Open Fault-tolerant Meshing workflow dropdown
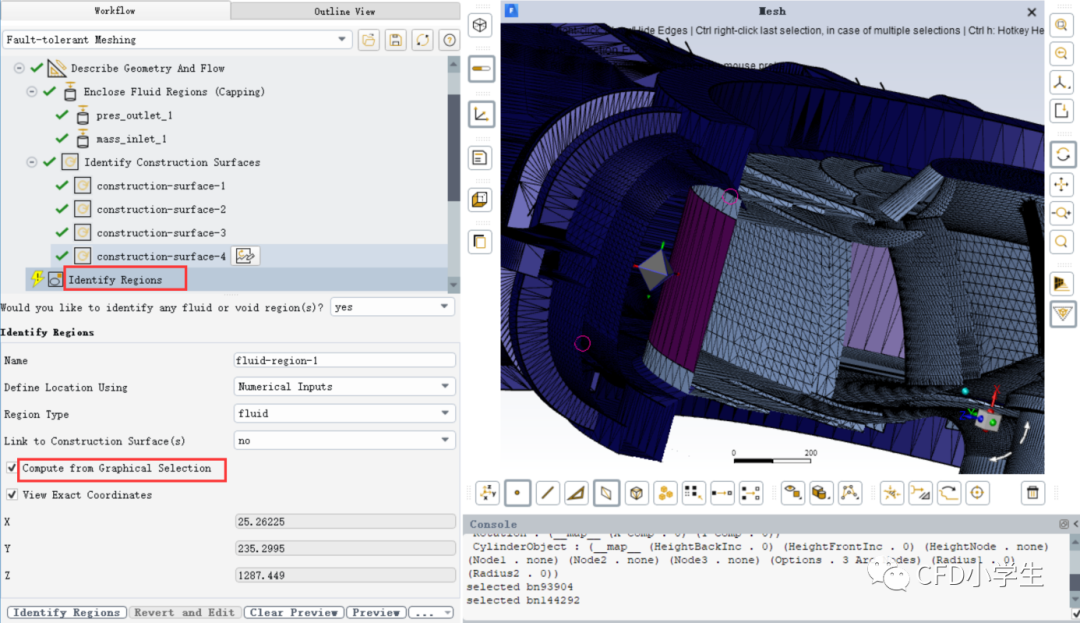This screenshot has width=1080, height=623. coord(177,40)
